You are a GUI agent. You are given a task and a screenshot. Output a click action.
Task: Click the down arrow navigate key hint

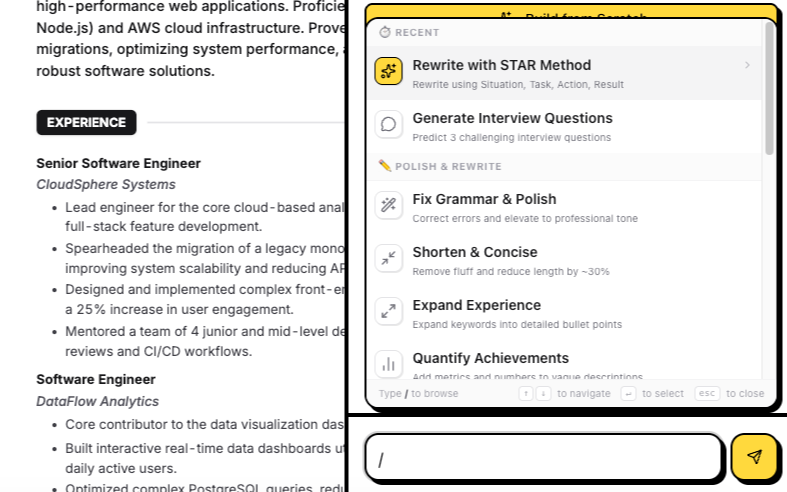543,394
